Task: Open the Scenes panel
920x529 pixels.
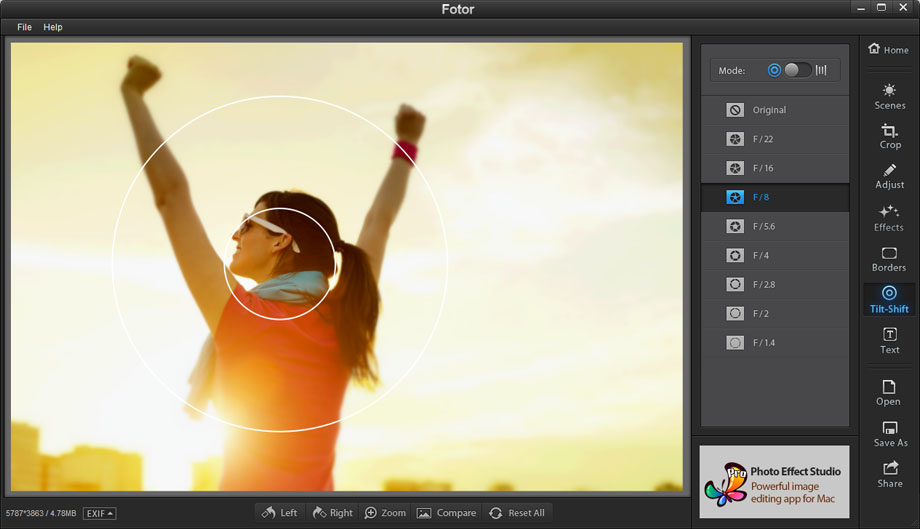Action: tap(889, 96)
